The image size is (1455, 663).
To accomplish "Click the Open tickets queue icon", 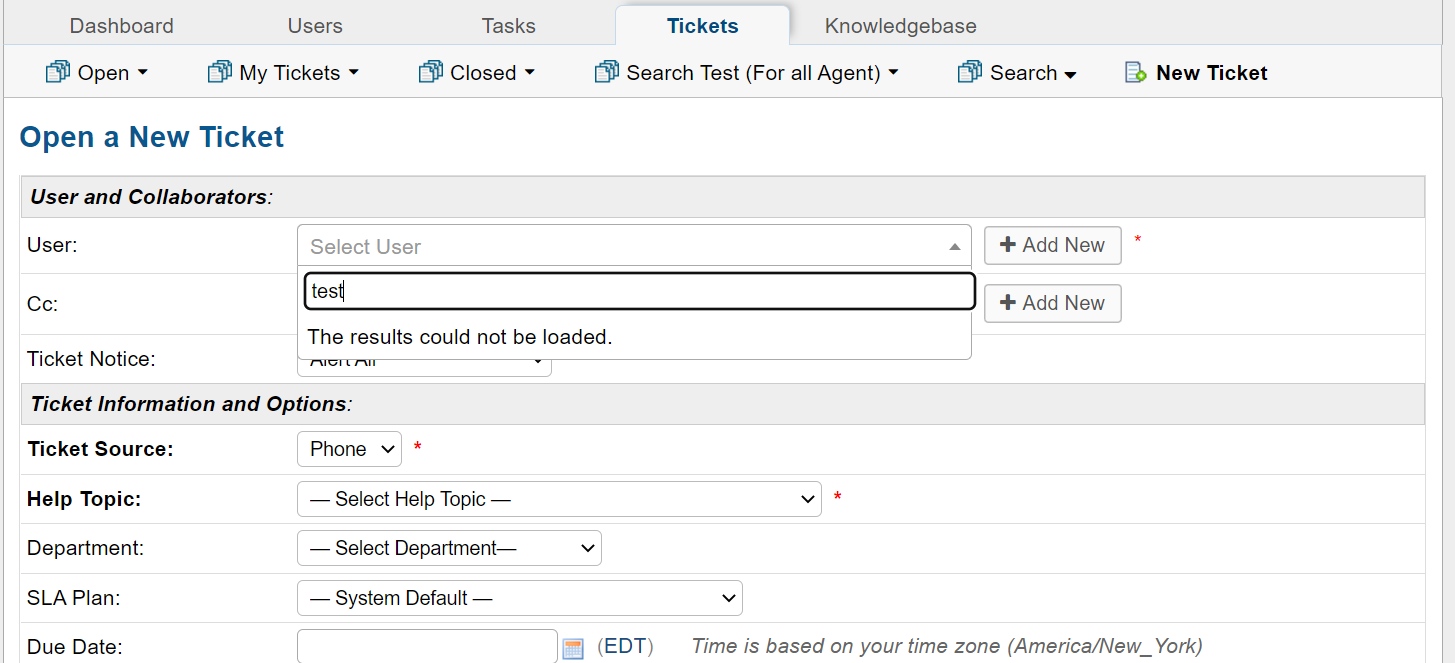I will click(58, 72).
